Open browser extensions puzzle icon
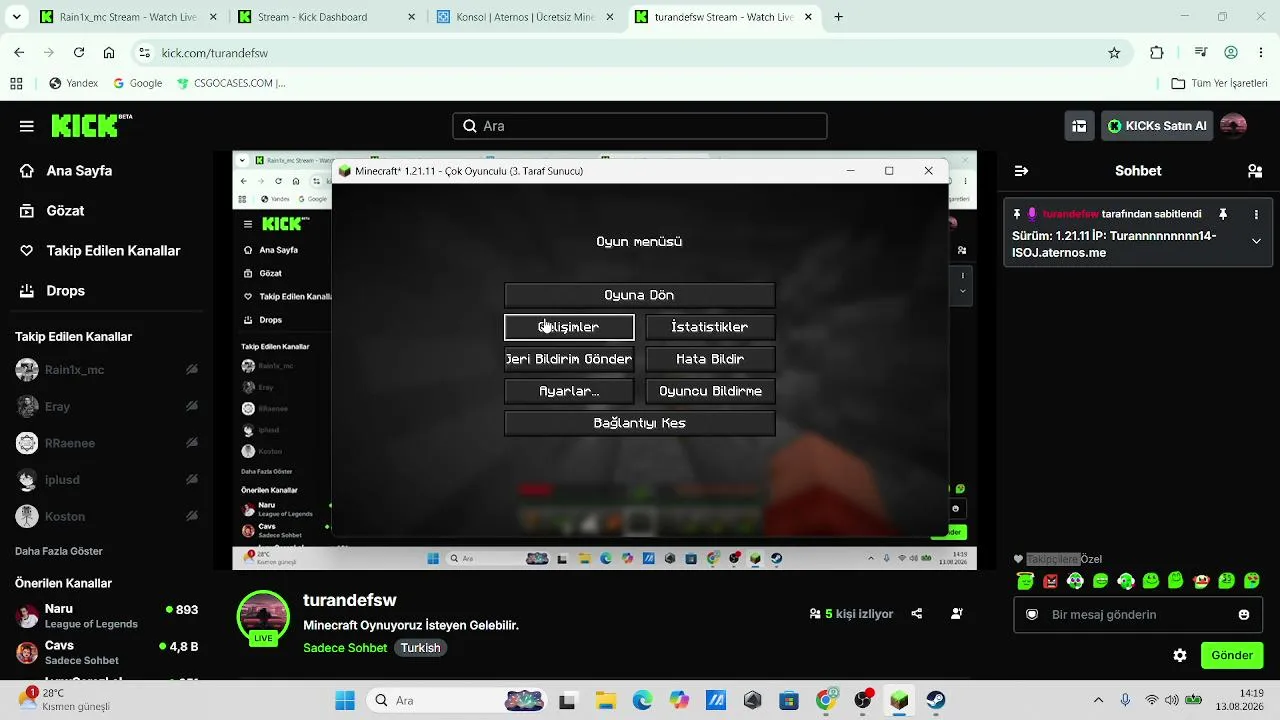Screen dimensions: 1280x720 (x=1157, y=53)
